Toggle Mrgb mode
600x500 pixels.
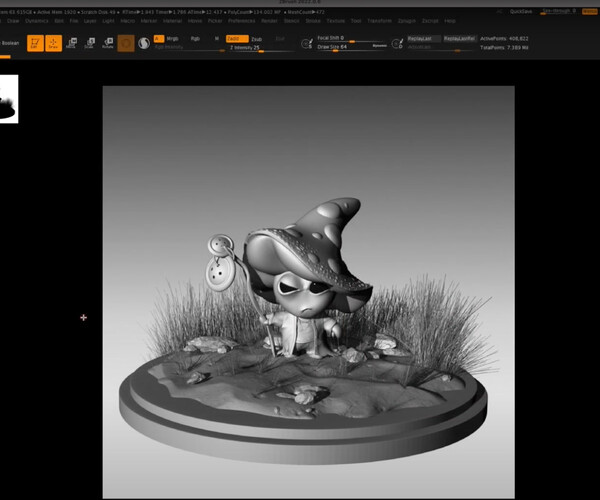(173, 39)
